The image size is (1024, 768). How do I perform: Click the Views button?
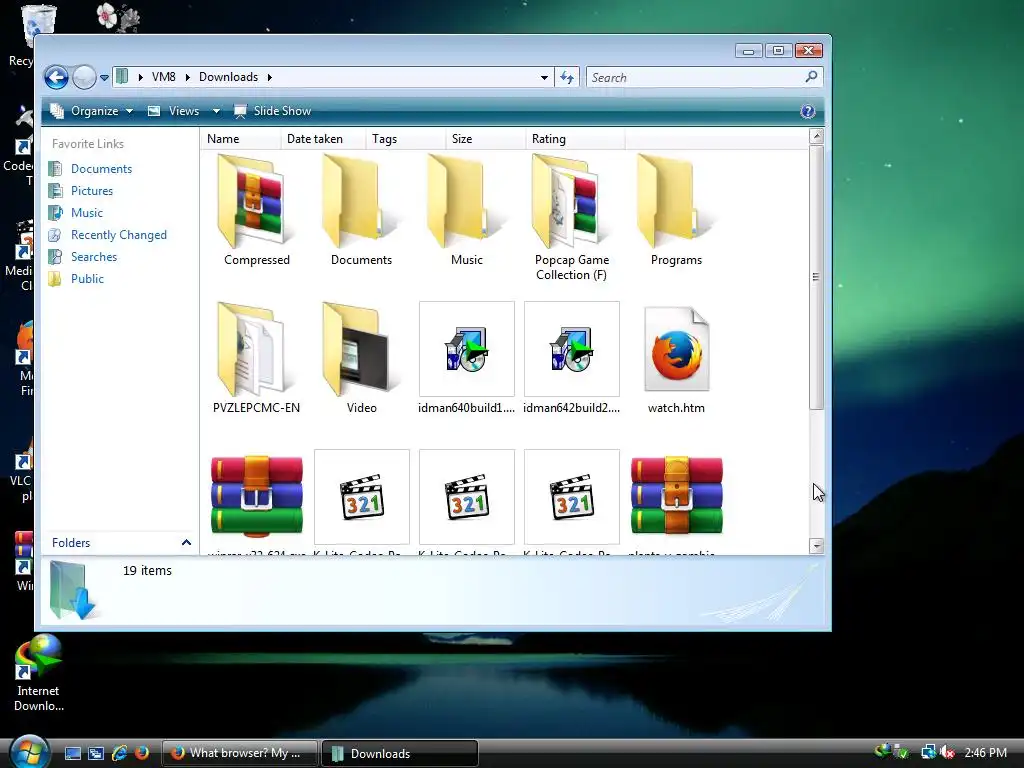coord(174,111)
